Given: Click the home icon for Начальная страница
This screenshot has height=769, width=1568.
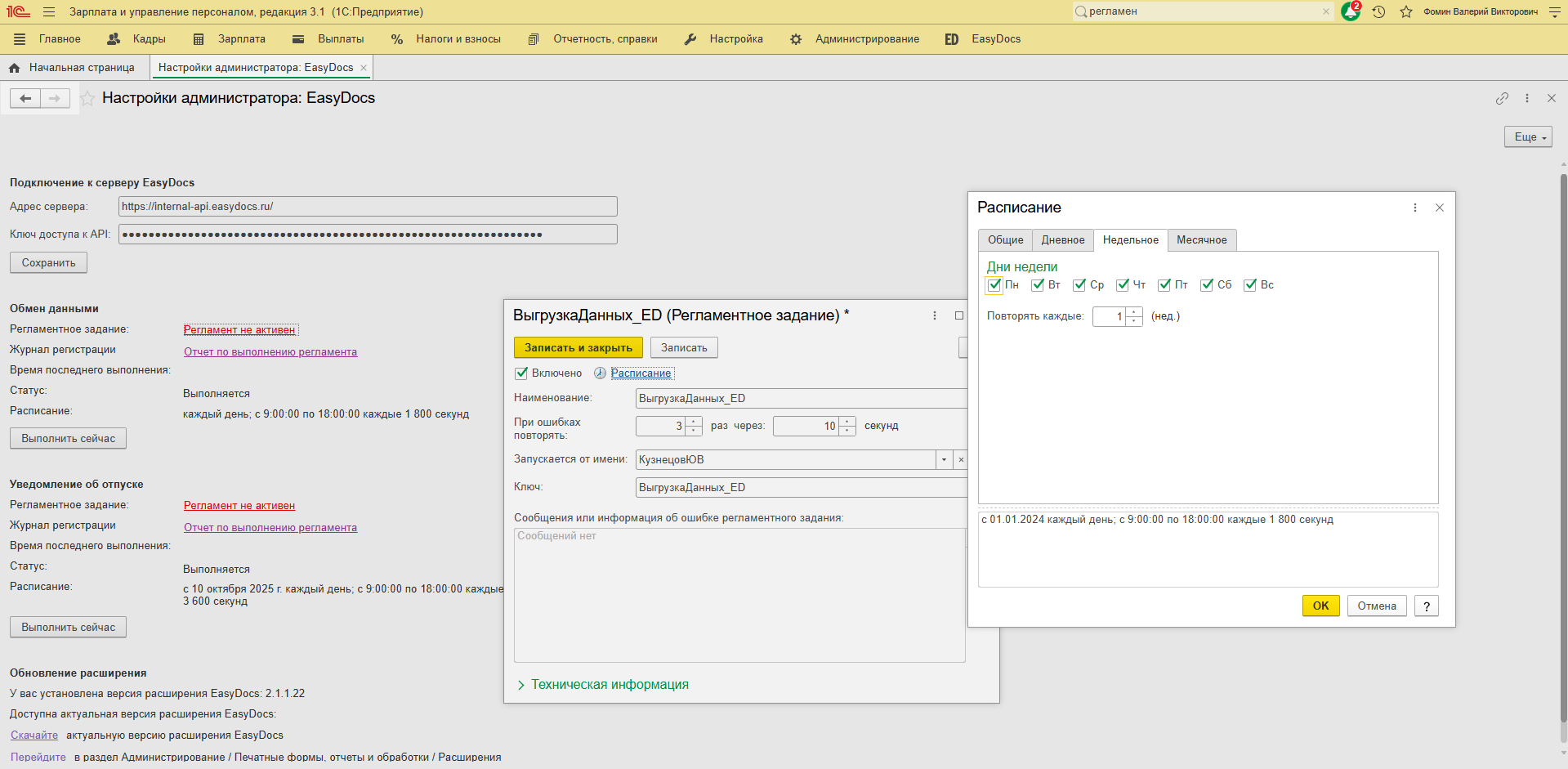Looking at the screenshot, I should (14, 68).
